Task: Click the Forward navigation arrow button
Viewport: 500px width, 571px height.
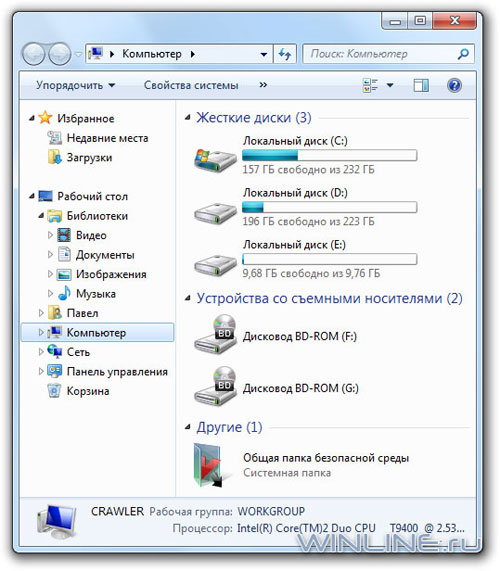Action: (60, 54)
